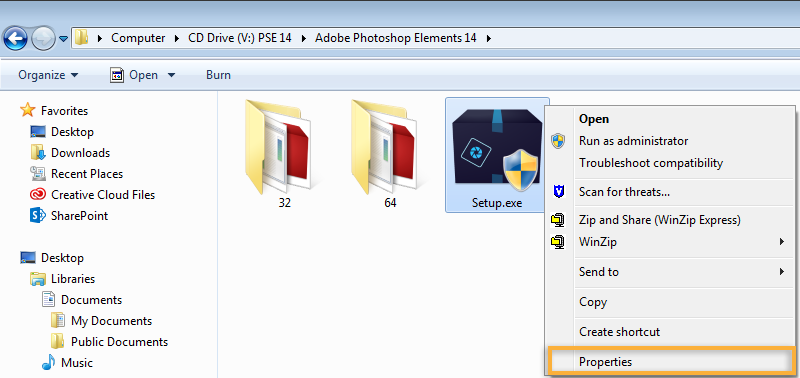
Task: Select the Music library icon
Action: pyautogui.click(x=48, y=363)
